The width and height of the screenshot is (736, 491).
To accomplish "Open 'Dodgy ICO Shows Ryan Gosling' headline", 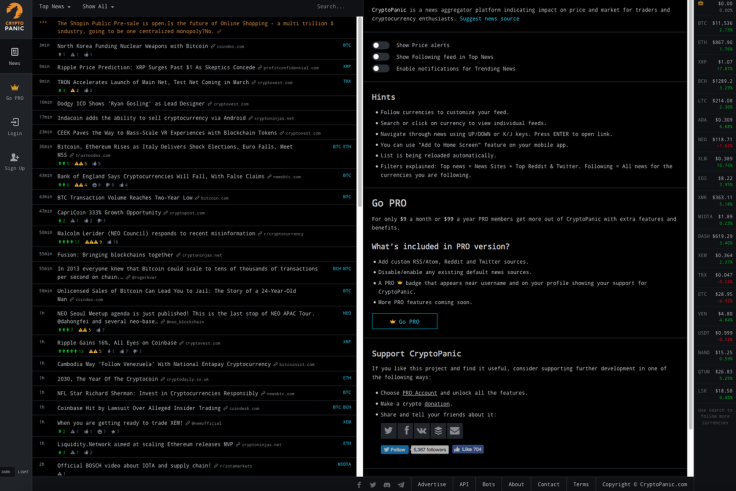I will (x=130, y=104).
